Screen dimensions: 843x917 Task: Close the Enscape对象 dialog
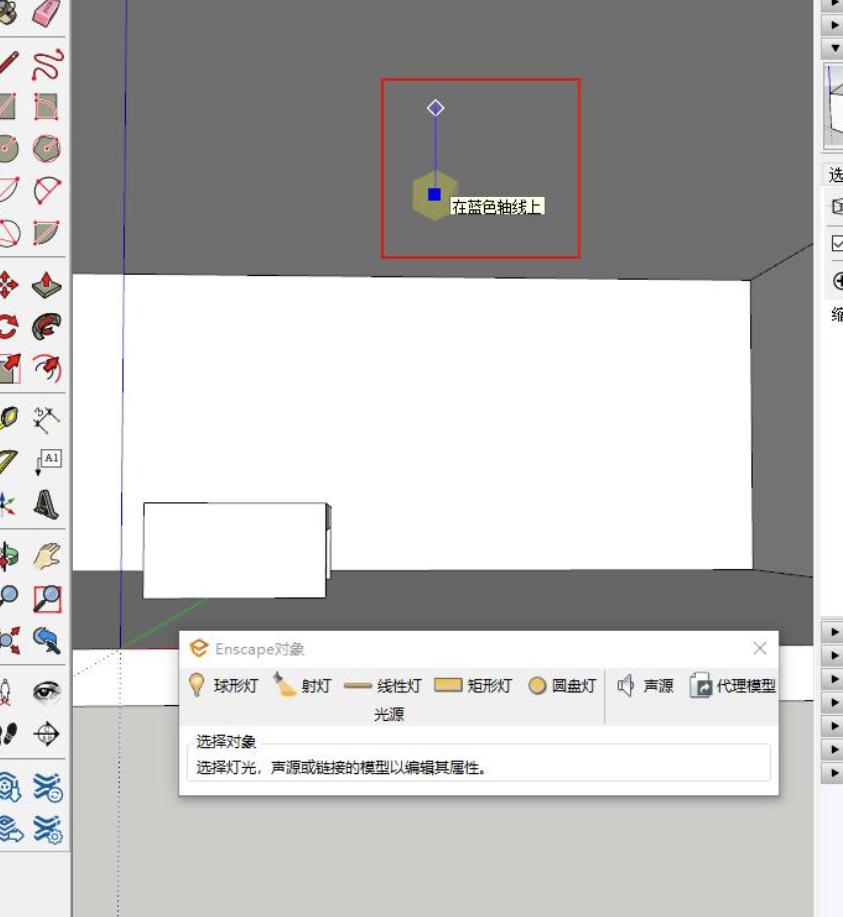tap(760, 648)
